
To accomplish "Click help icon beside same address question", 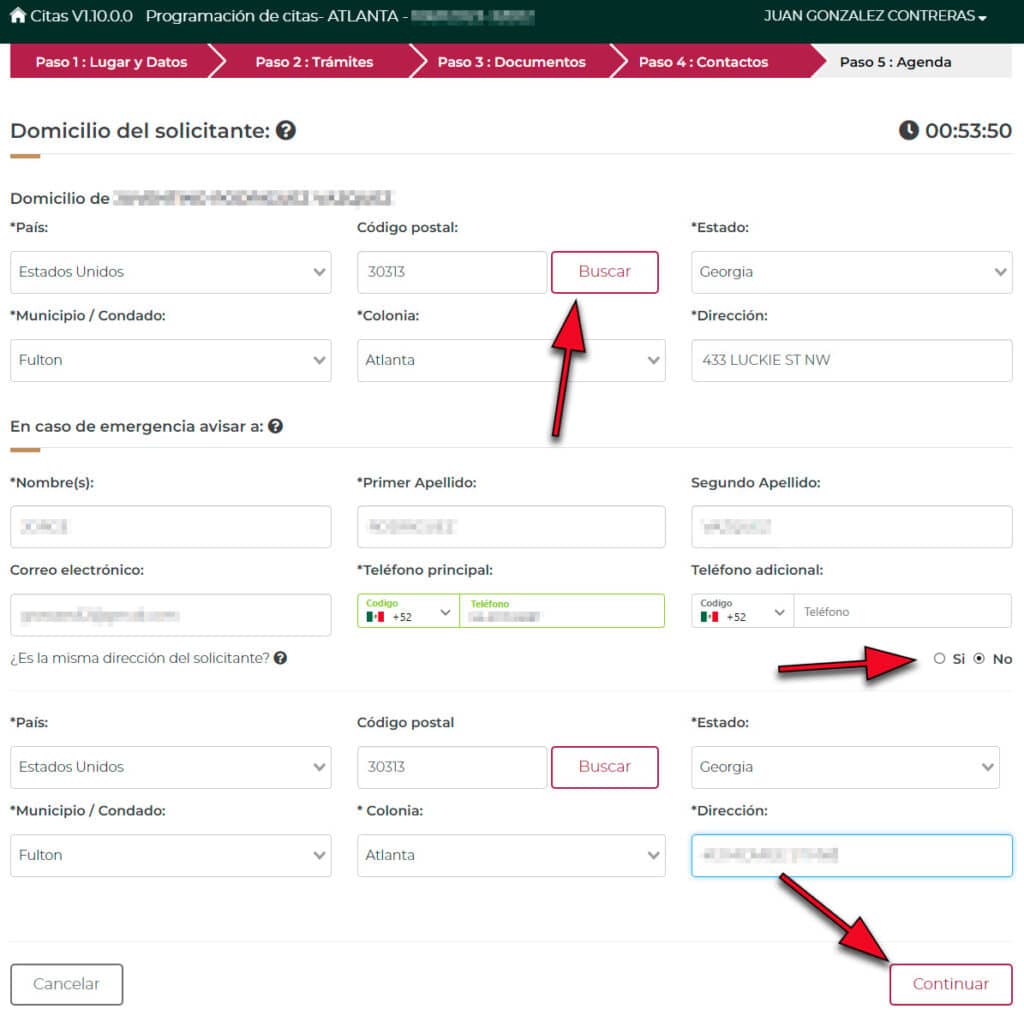I will 281,658.
